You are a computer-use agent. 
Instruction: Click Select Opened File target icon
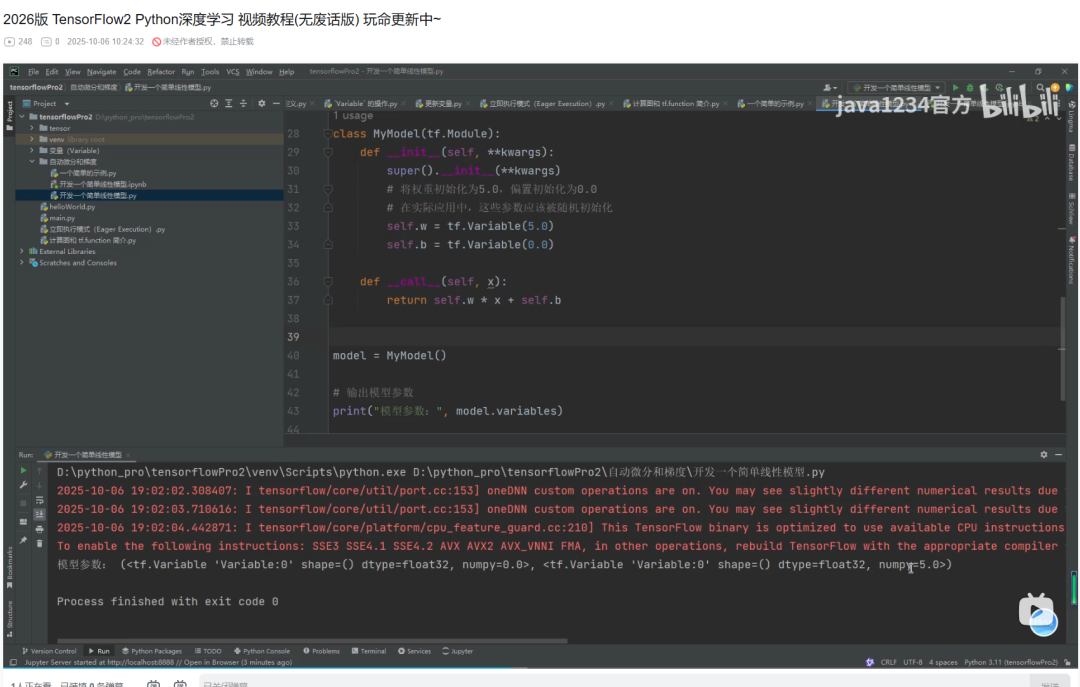[214, 103]
